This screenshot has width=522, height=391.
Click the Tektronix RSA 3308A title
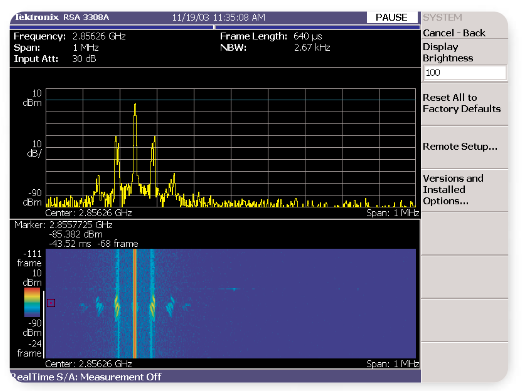pos(62,17)
